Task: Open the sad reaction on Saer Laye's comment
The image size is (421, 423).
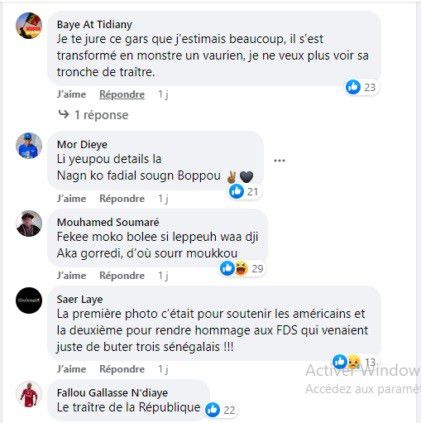Action: (x=354, y=362)
